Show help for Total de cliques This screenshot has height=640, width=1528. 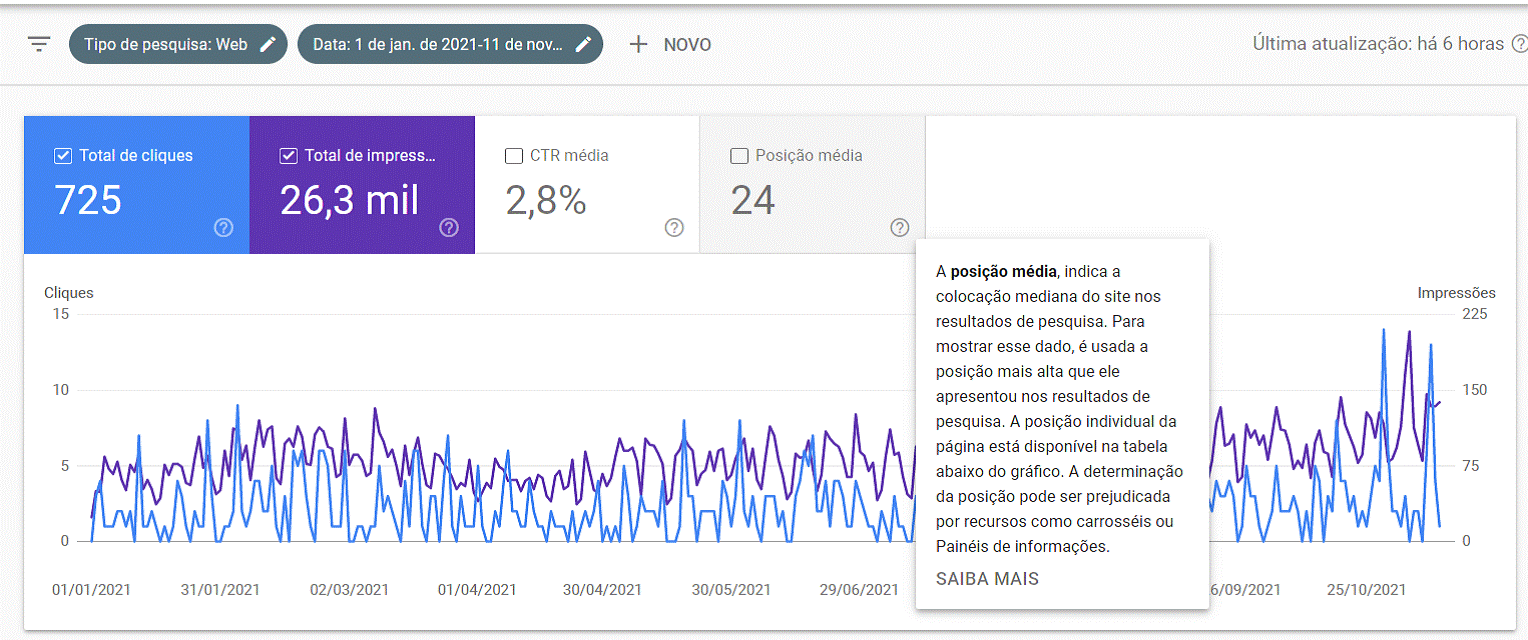click(x=224, y=228)
